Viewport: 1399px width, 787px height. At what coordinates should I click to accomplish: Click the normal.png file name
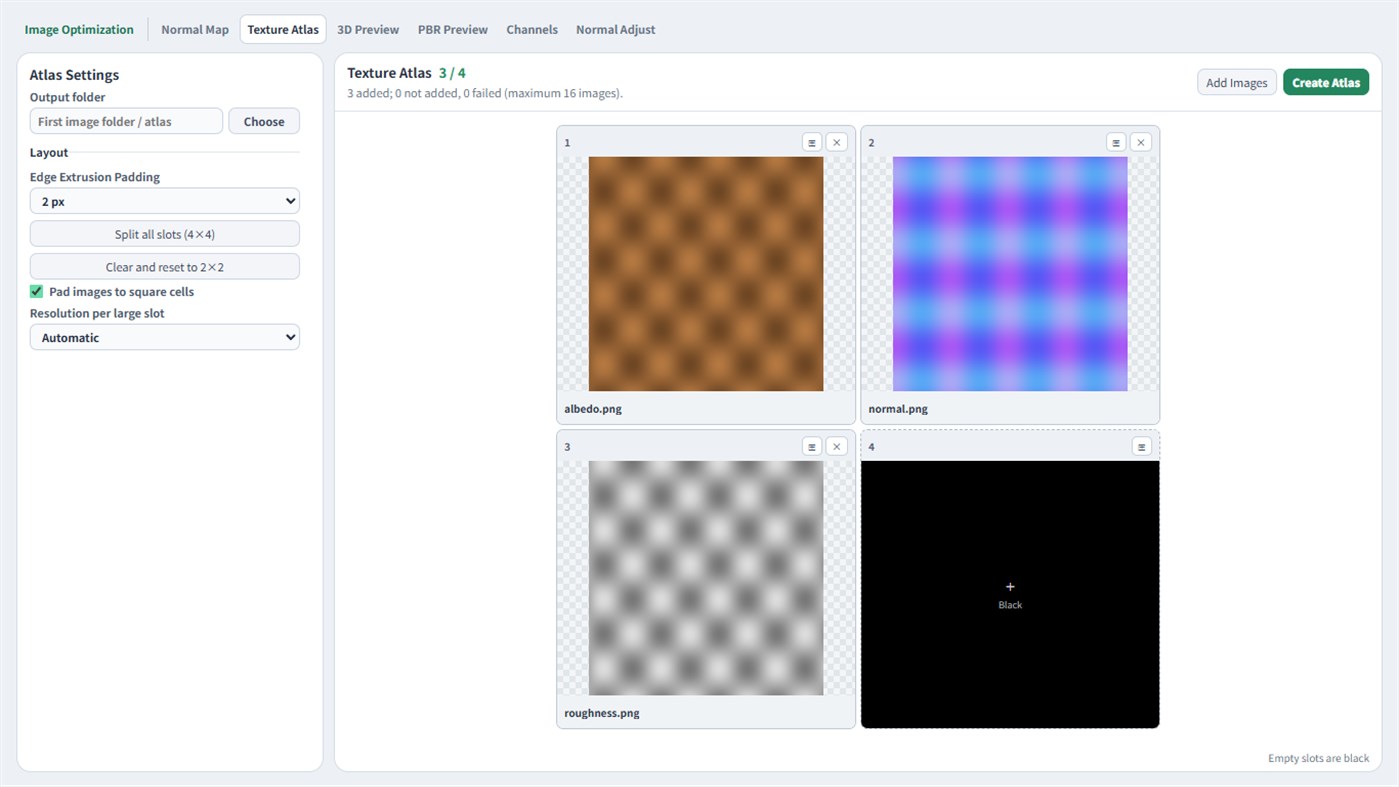point(898,409)
